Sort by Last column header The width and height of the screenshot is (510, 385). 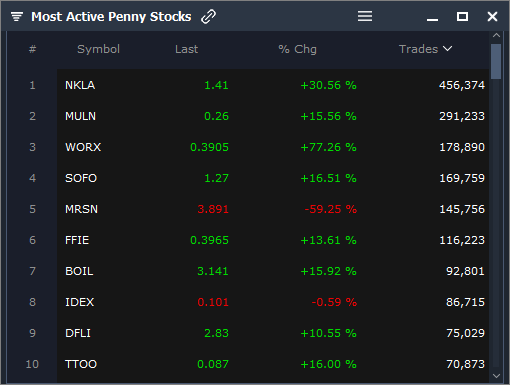(187, 49)
